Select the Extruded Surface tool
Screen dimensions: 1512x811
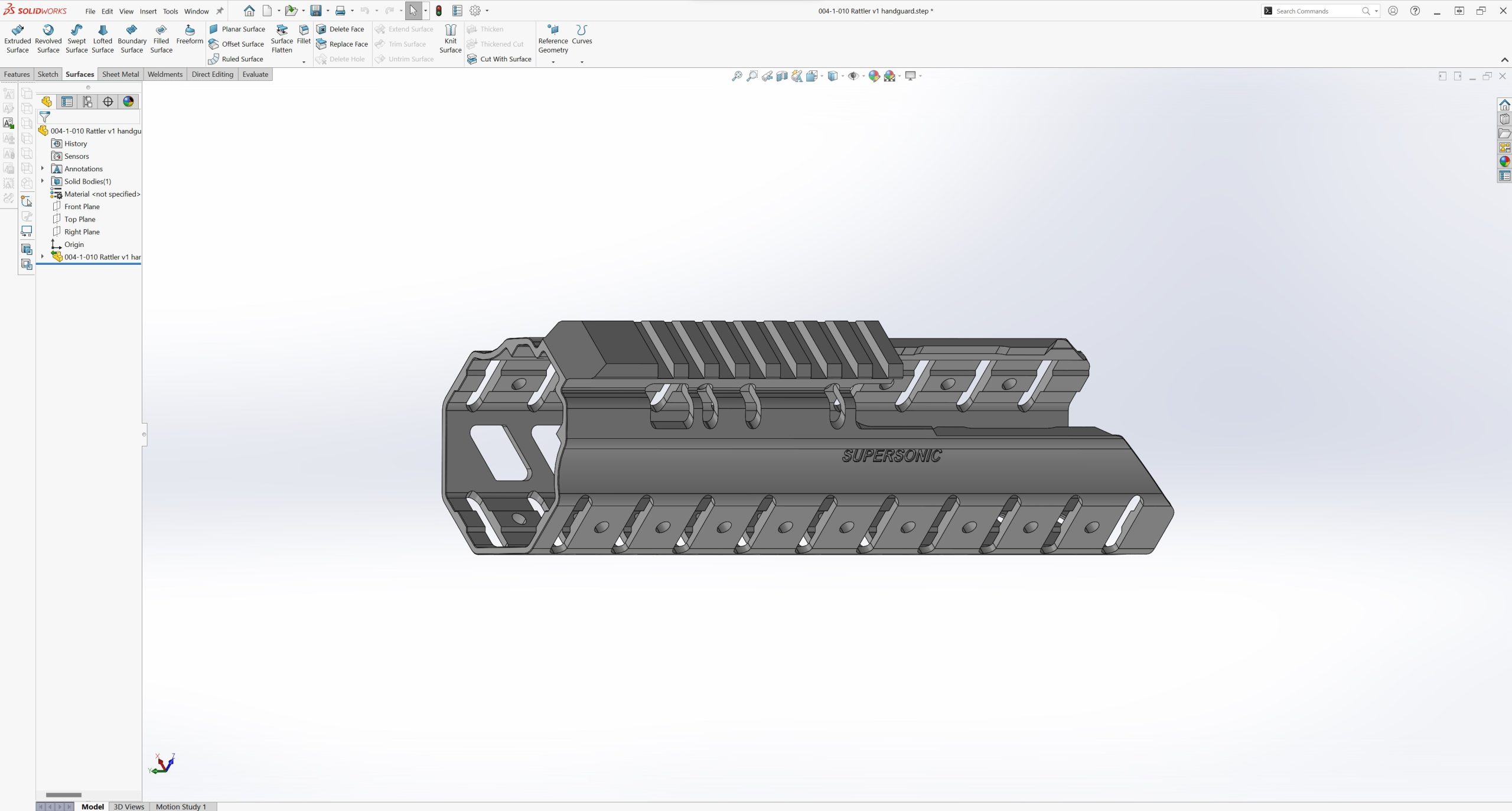pyautogui.click(x=17, y=39)
